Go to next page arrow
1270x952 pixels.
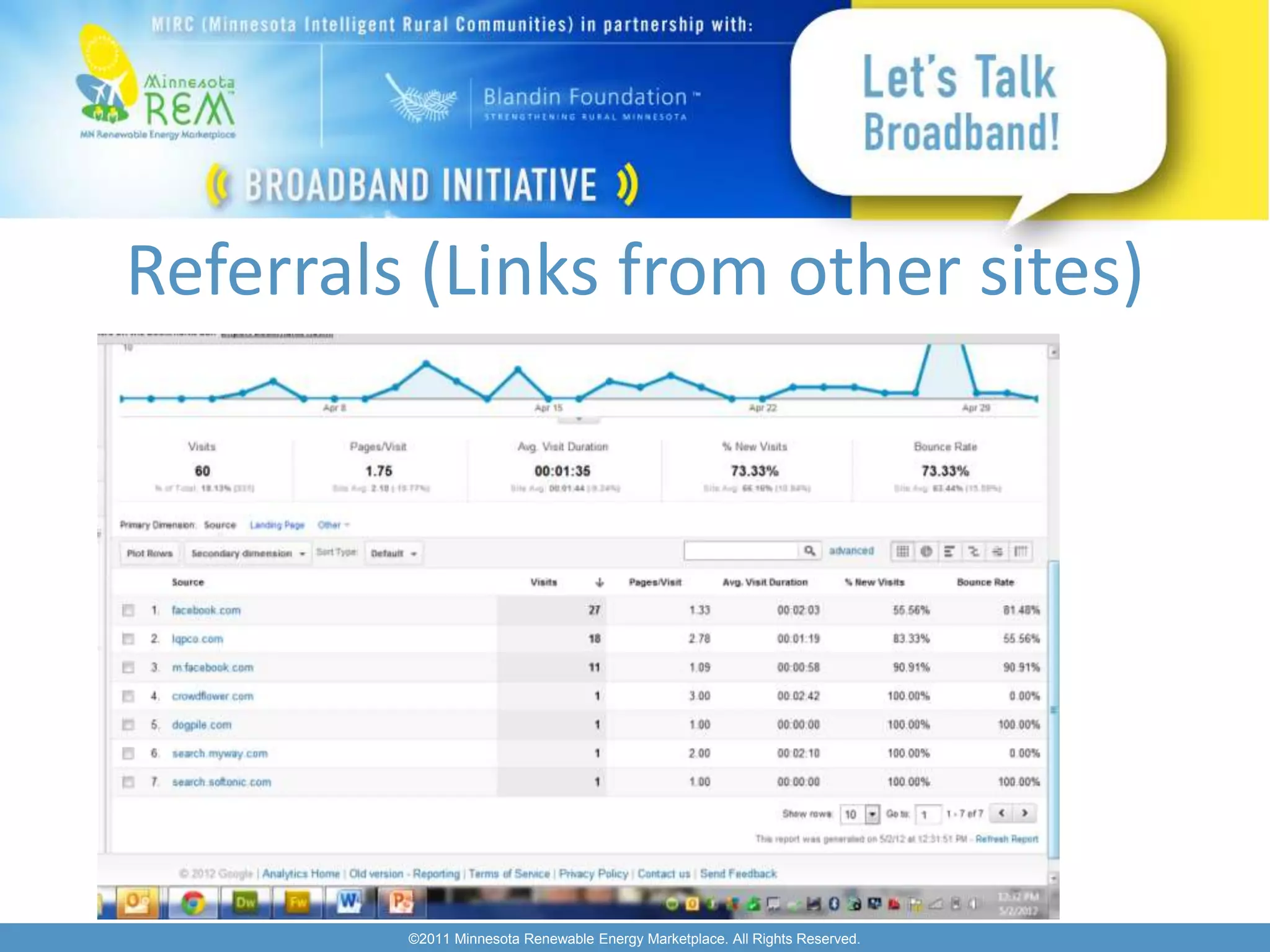tap(1024, 813)
